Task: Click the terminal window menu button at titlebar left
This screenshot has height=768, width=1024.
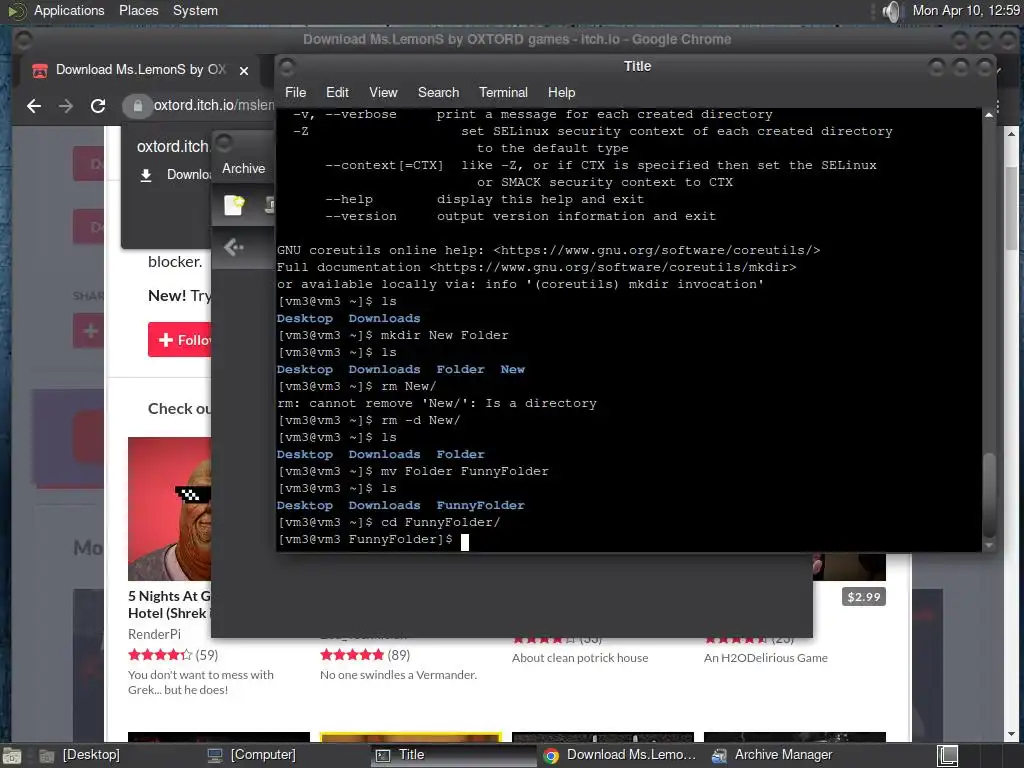Action: click(287, 66)
